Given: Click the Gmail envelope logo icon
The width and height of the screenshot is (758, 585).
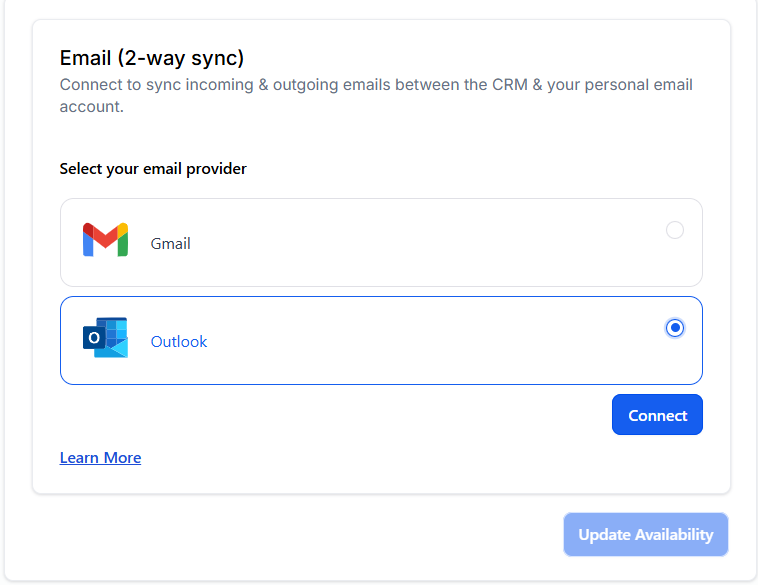Looking at the screenshot, I should [x=105, y=240].
